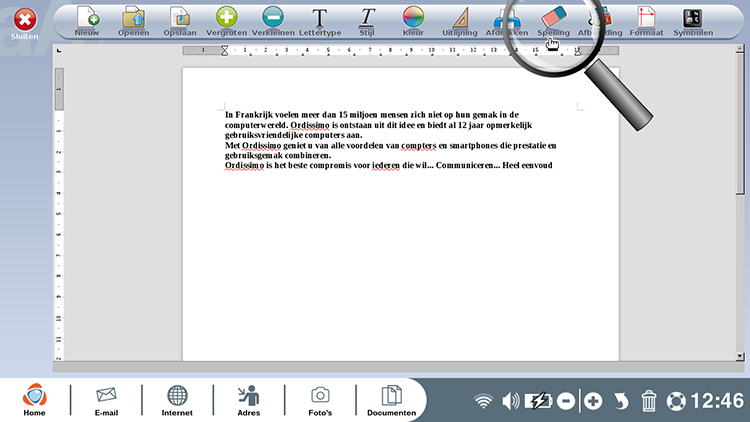Click the battery charging indicator
This screenshot has height=422, width=750.
(538, 401)
